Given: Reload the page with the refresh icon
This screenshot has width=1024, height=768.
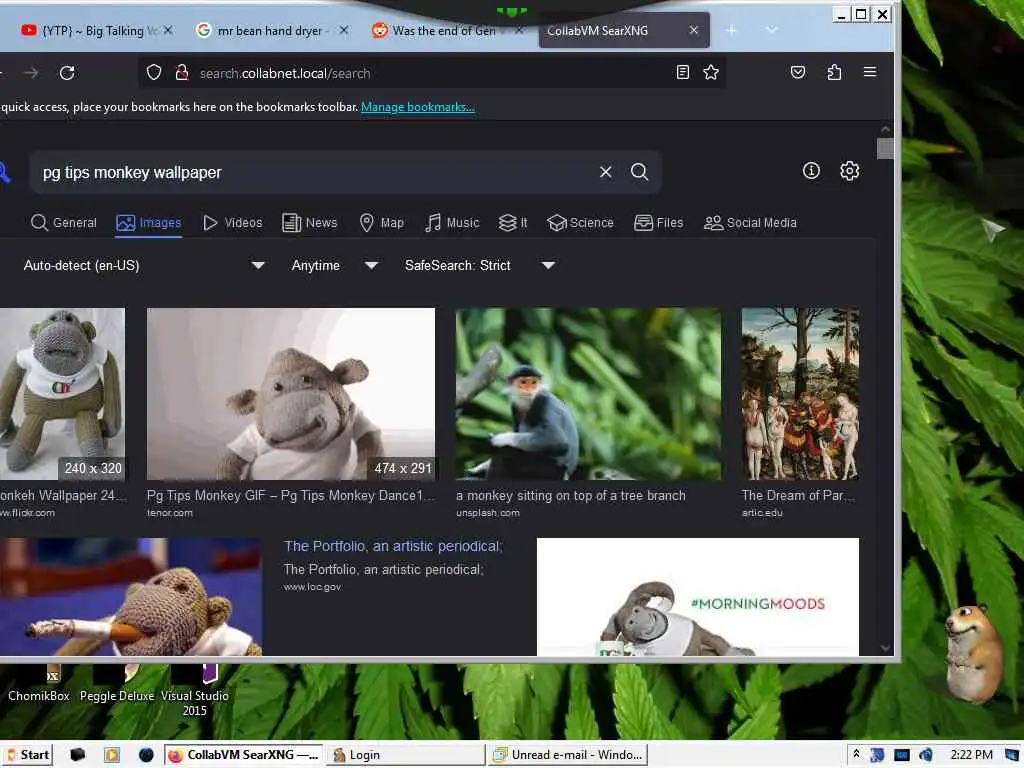Looking at the screenshot, I should coord(67,72).
